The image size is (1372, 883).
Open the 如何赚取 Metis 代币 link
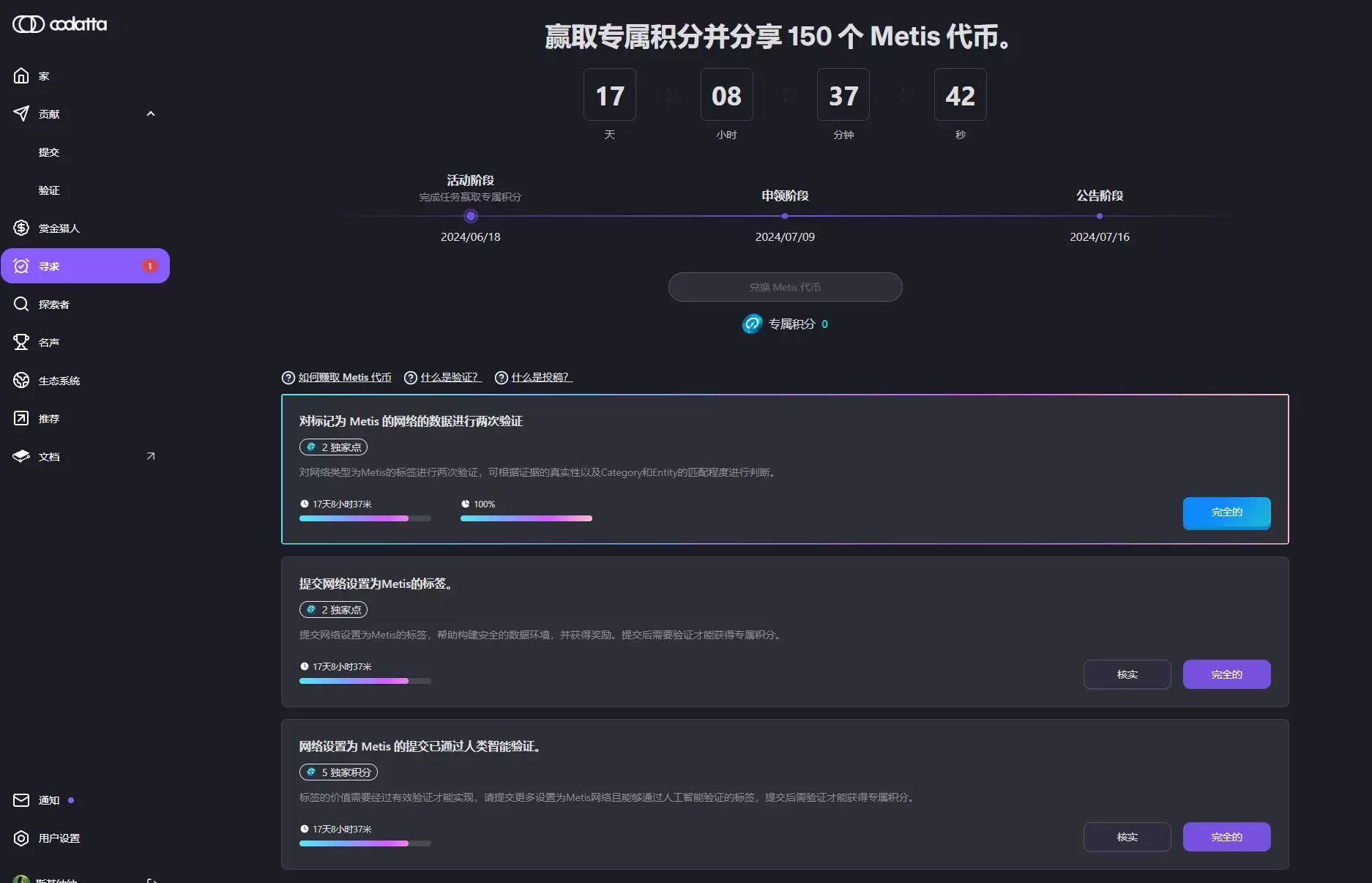coord(343,377)
